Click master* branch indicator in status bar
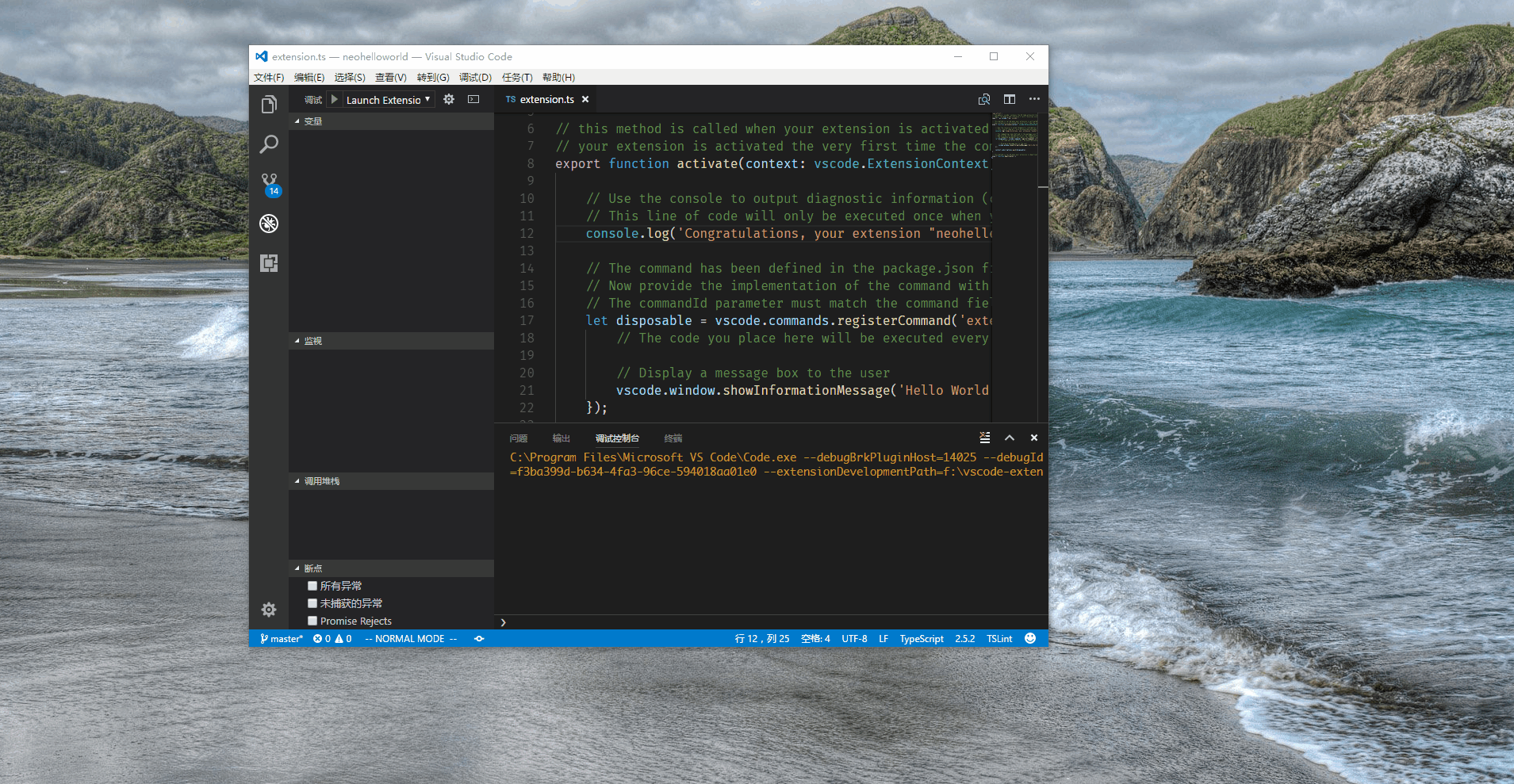1514x784 pixels. click(282, 638)
